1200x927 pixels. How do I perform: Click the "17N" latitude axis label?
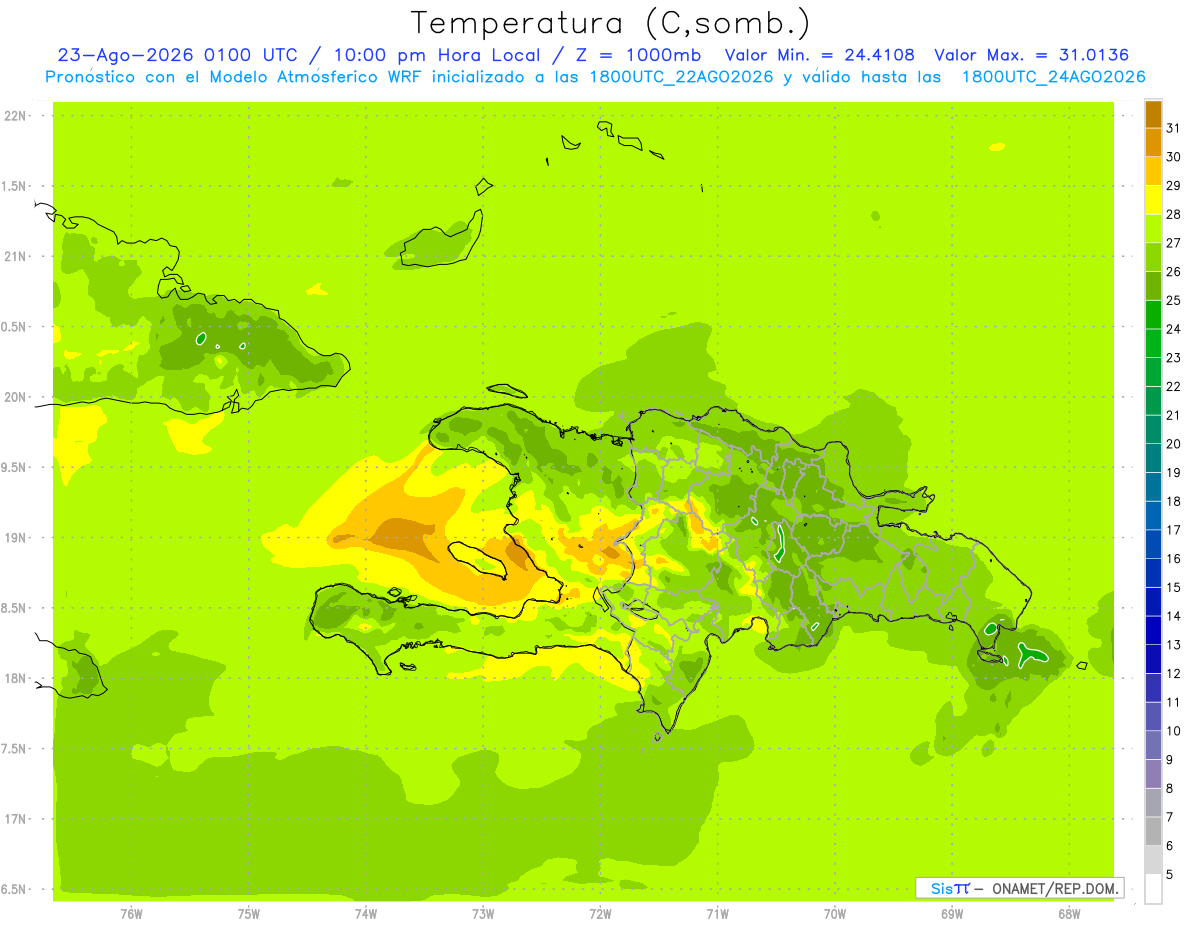[15, 819]
